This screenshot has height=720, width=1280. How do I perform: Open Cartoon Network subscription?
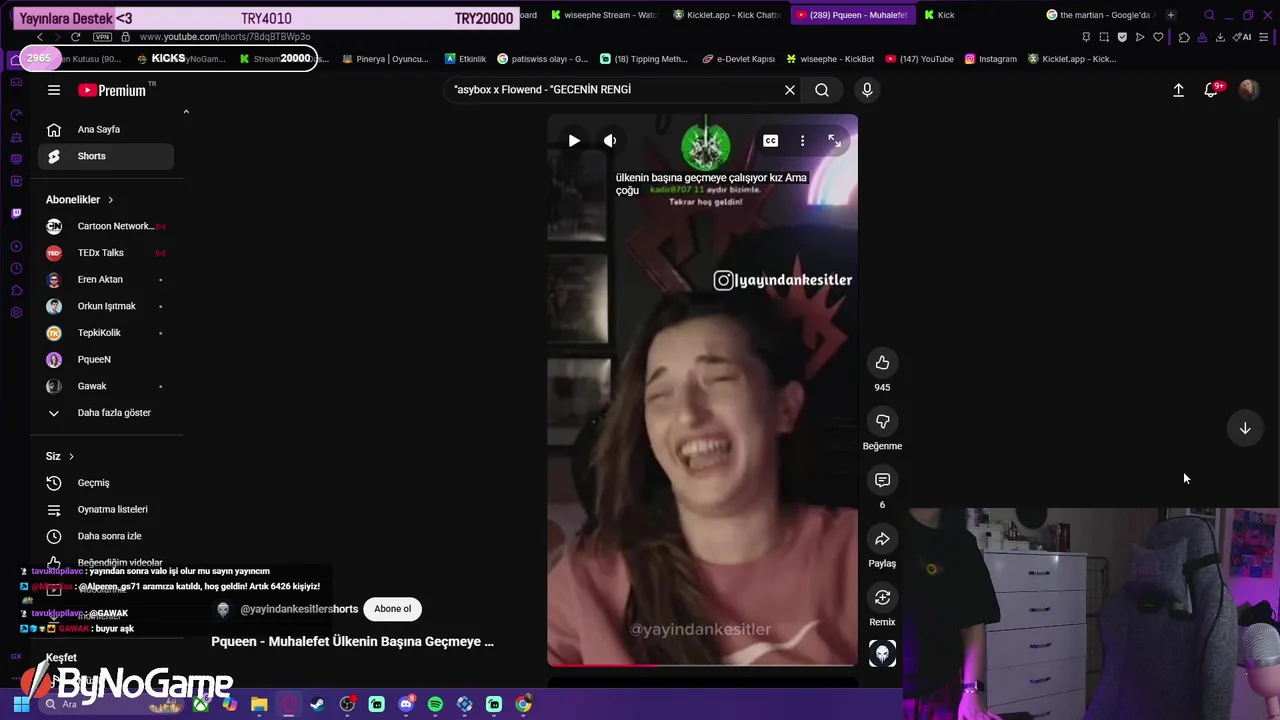106,226
